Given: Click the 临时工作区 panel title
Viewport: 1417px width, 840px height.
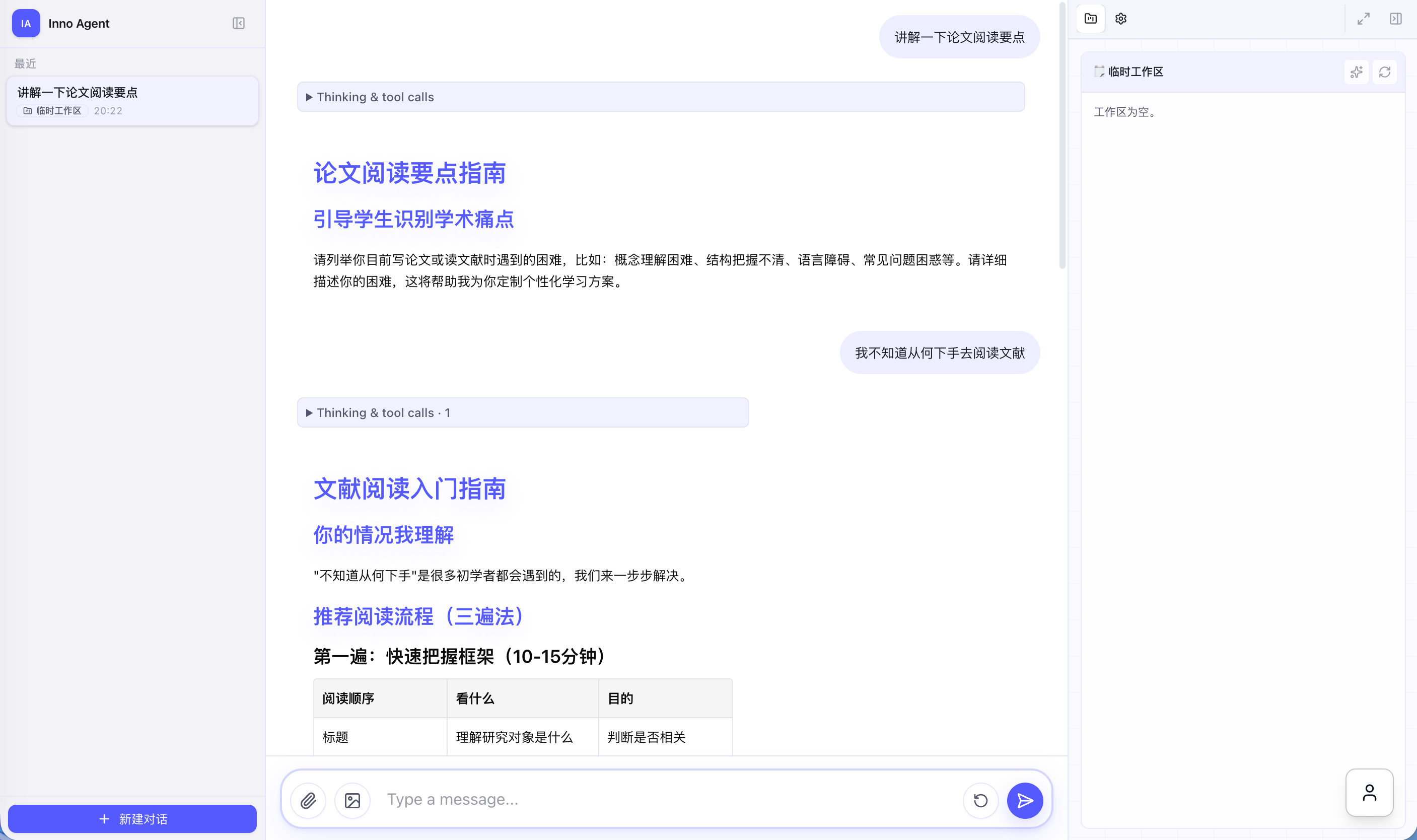Looking at the screenshot, I should (1135, 72).
